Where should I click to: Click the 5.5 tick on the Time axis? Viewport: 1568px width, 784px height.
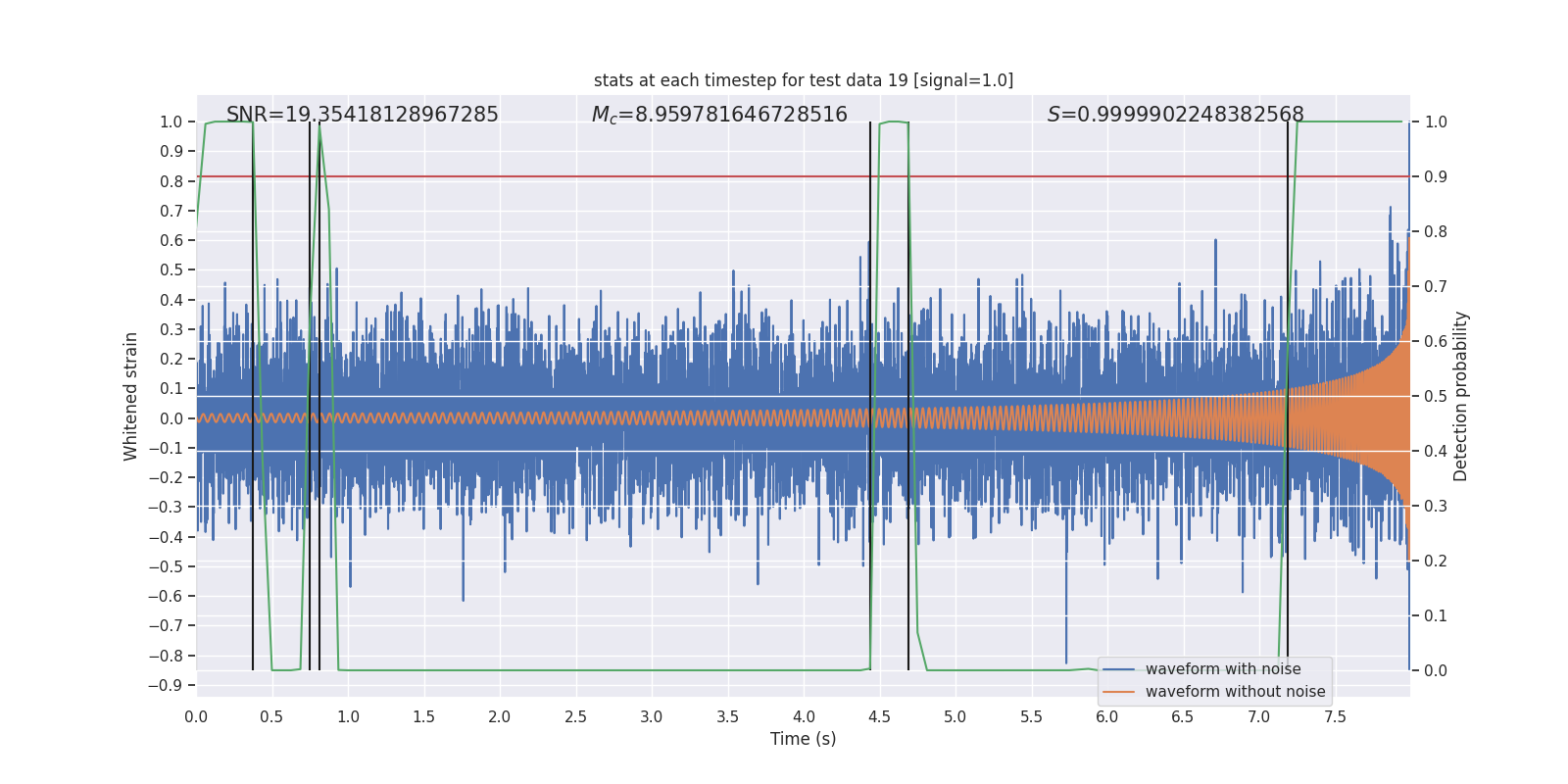[x=1031, y=716]
